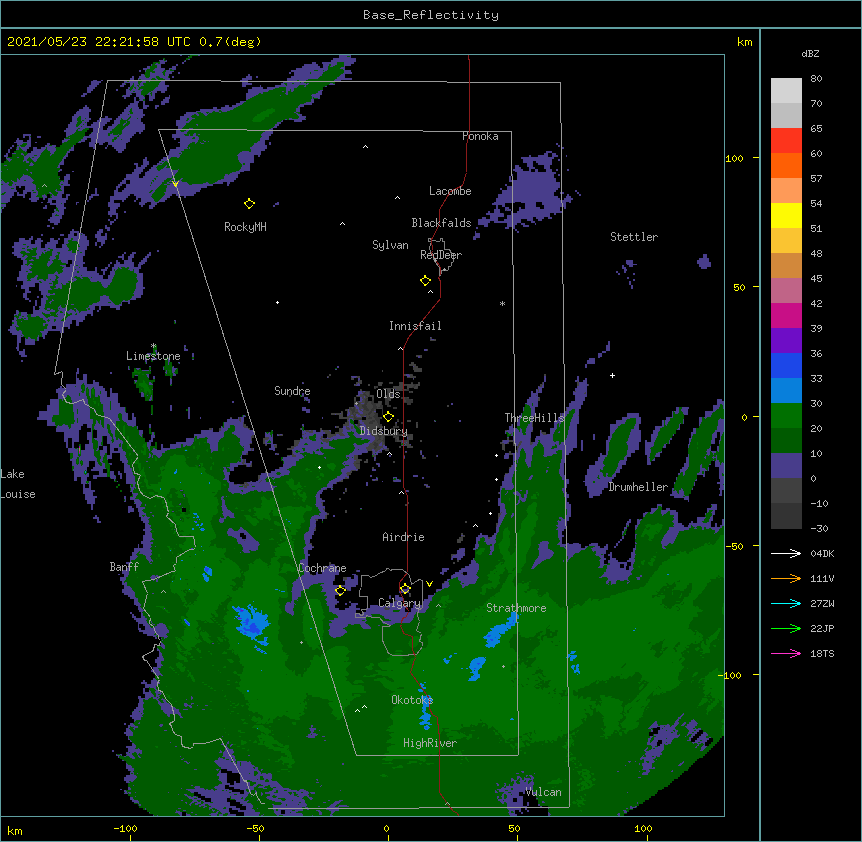Viewport: 862px width, 842px height.
Task: Click the red 60-65 dBZ color swatch
Action: [786, 141]
